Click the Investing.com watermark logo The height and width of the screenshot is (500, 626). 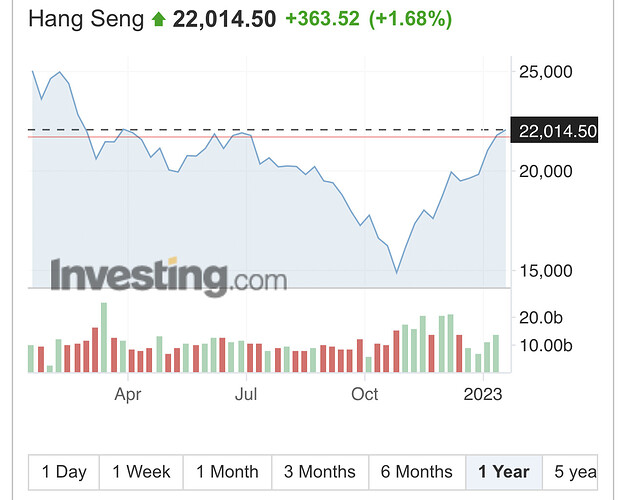(169, 275)
